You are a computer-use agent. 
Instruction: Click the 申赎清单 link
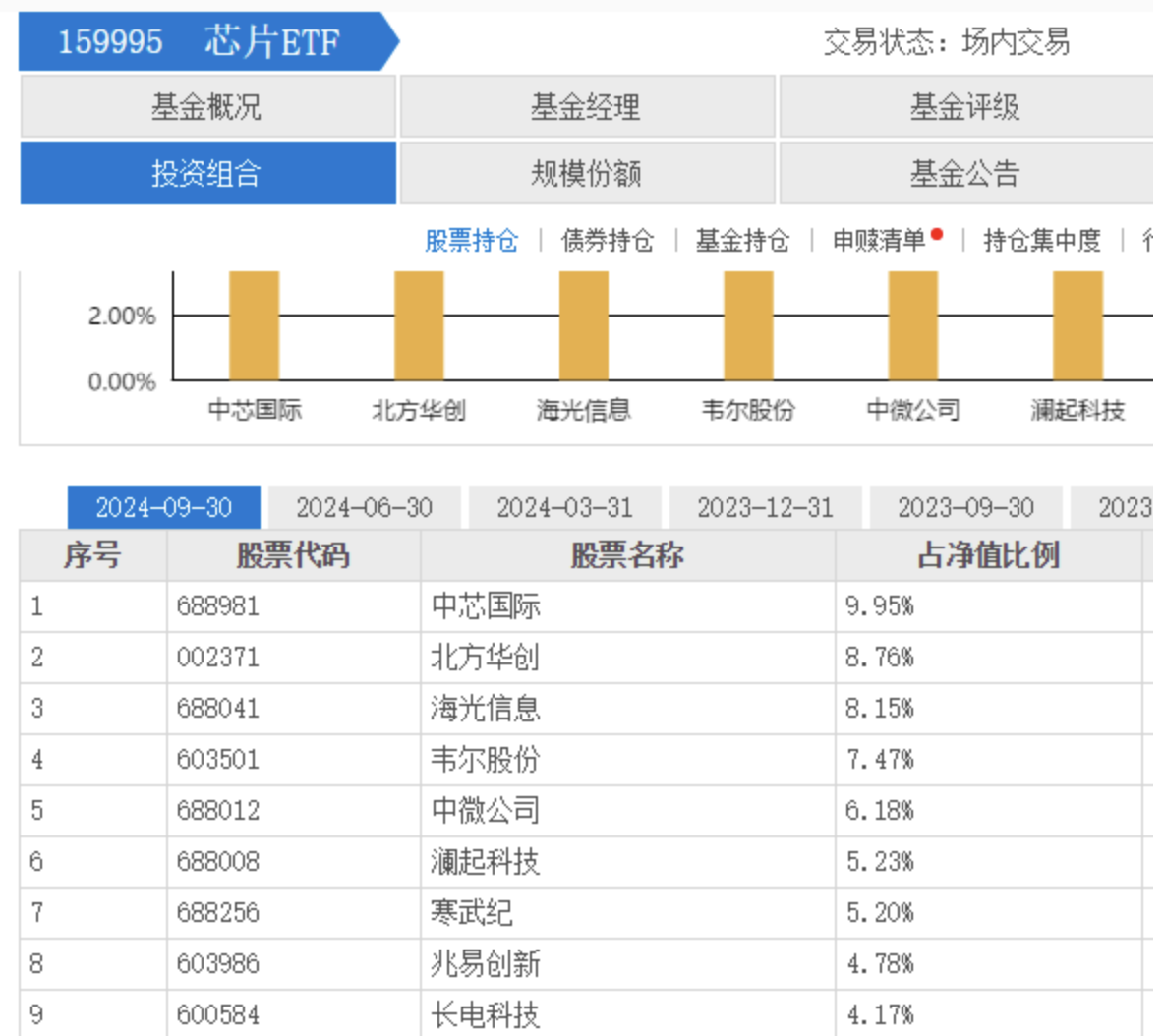[880, 241]
